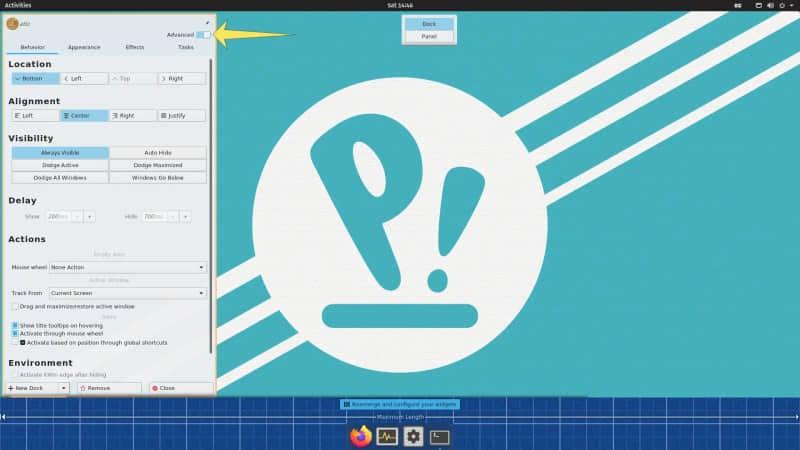Click Rearrange and configure your widgets
Screen dimensions: 800x450
400,404
